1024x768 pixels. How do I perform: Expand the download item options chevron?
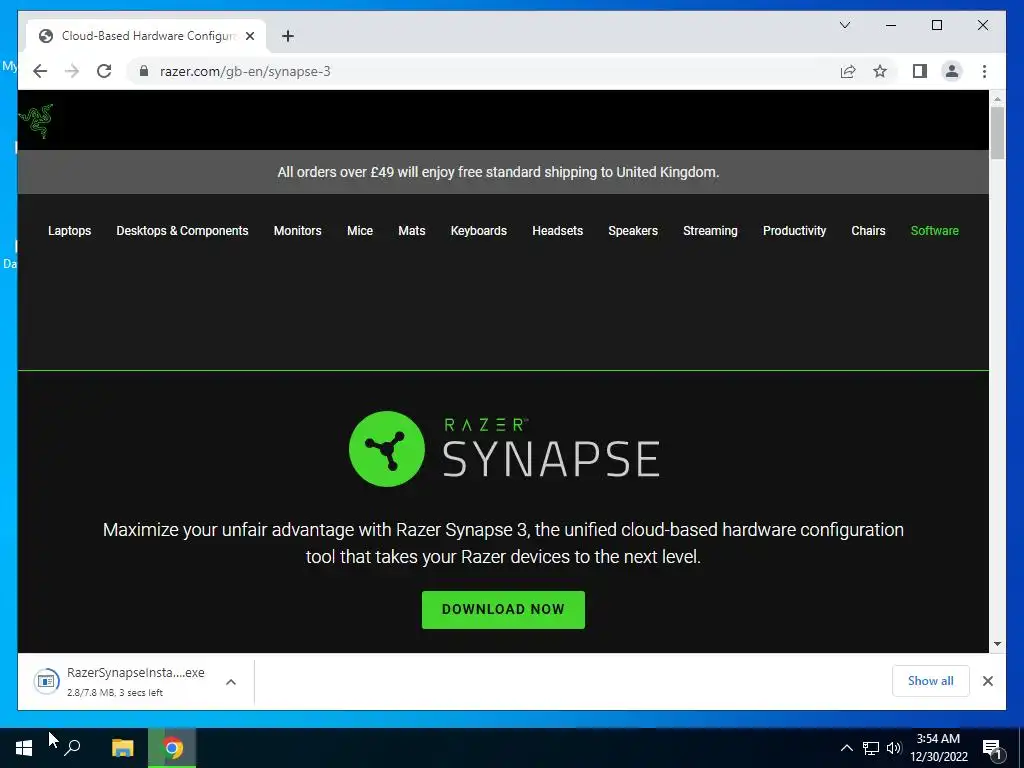231,682
